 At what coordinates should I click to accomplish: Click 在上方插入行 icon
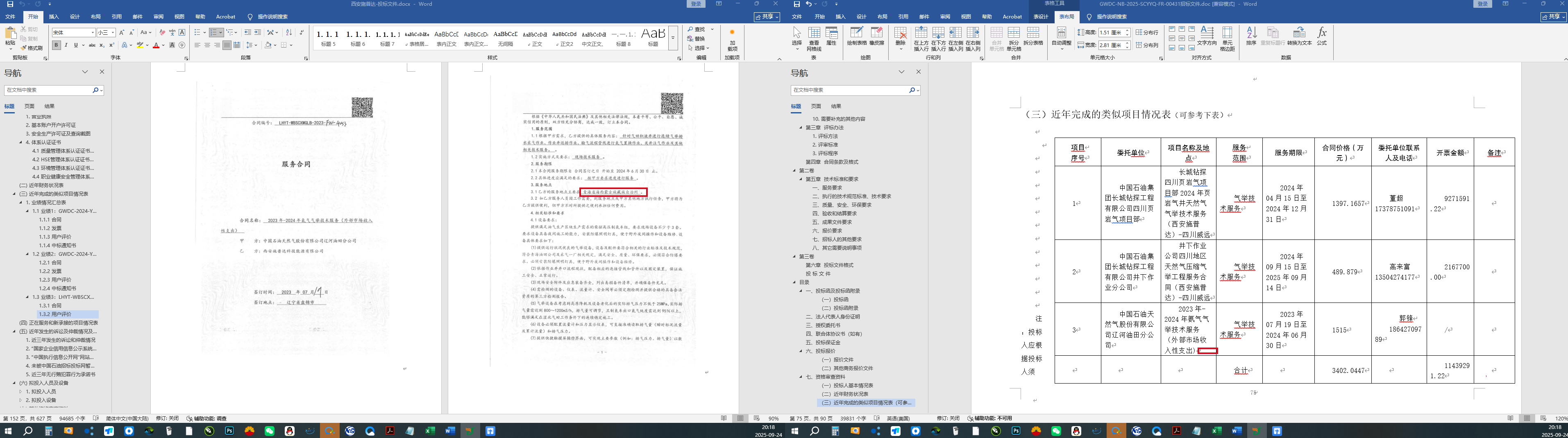(x=921, y=38)
